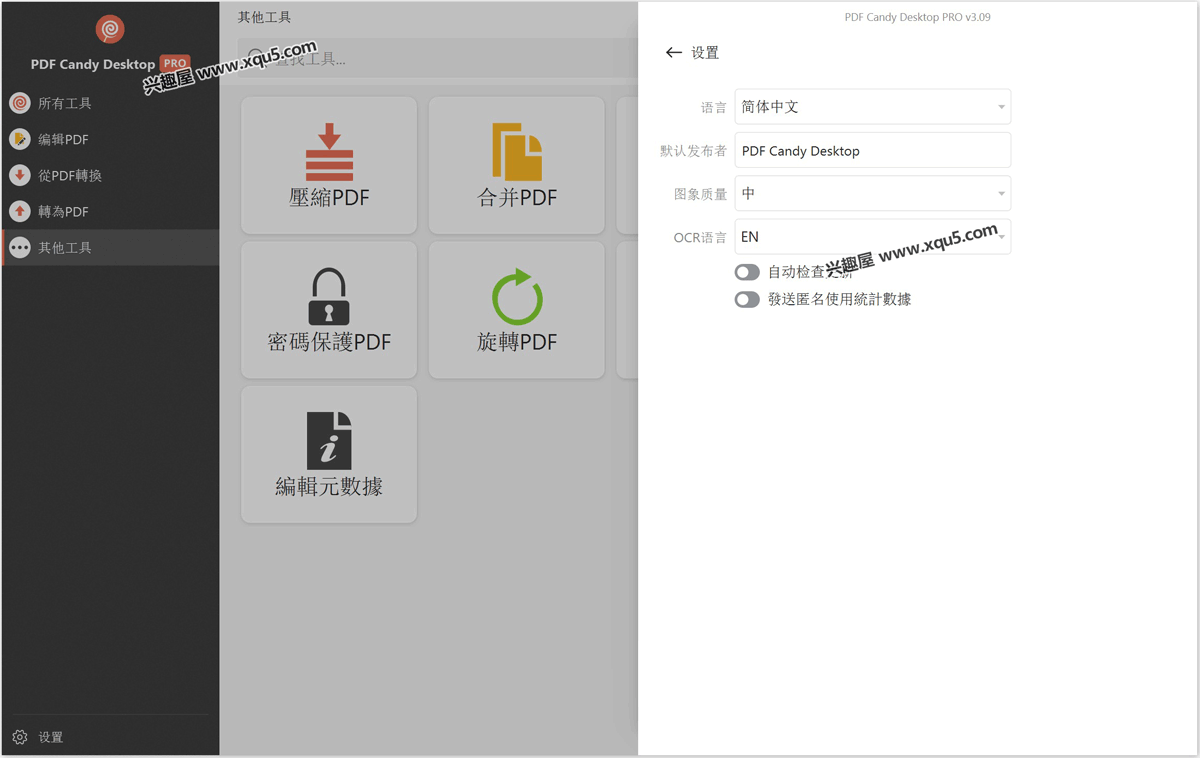Select 其他工具 in the sidebar
Screen dimensions: 1200x758
[x=110, y=247]
